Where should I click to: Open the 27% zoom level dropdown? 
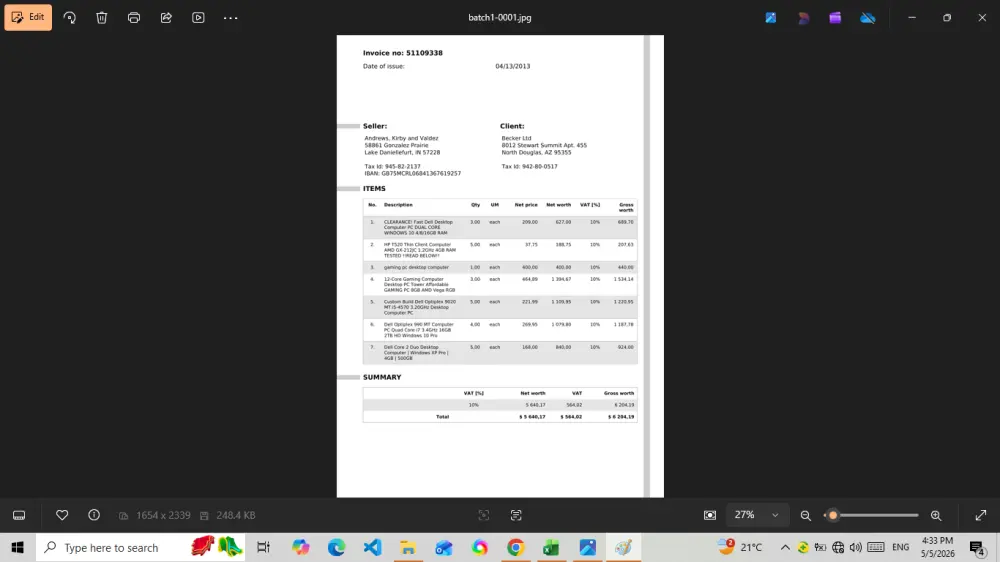pos(756,515)
